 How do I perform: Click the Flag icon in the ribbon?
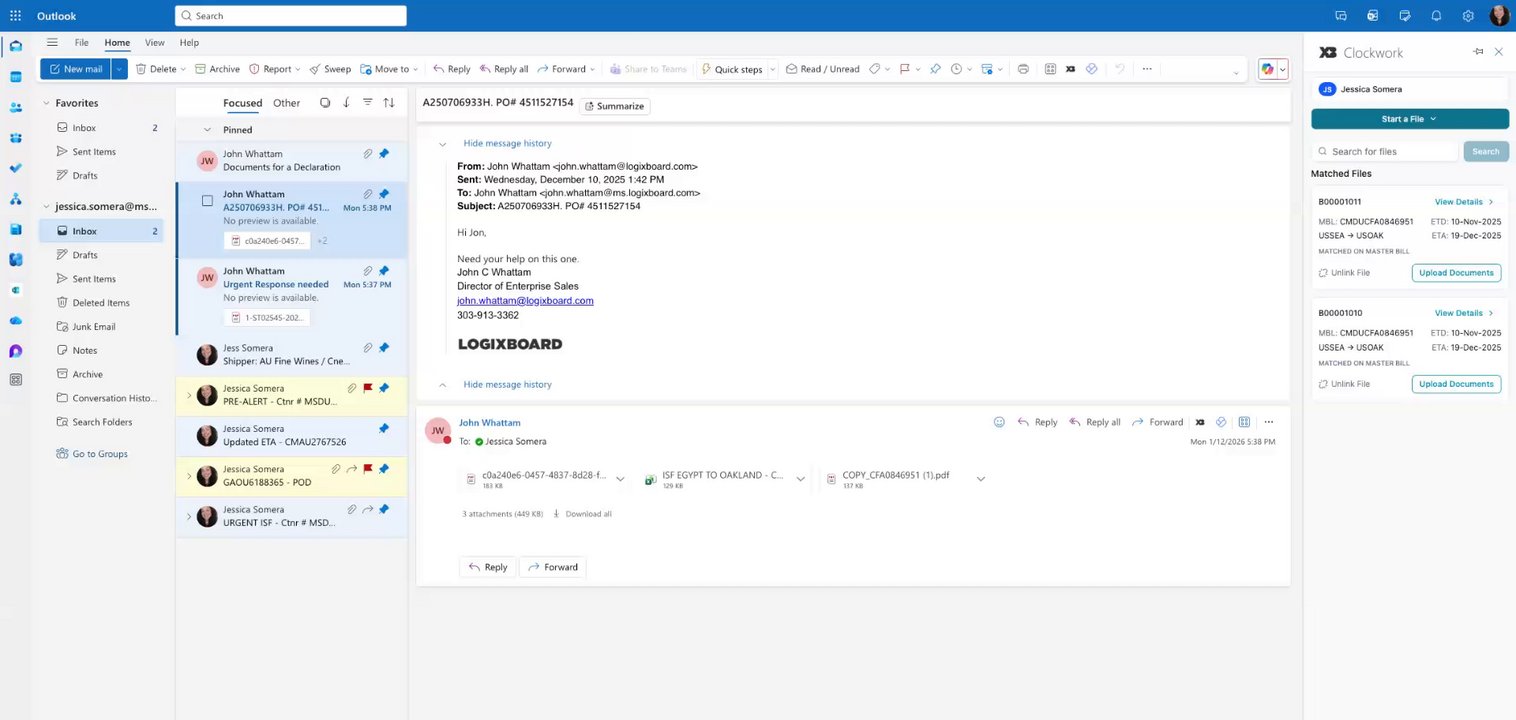pos(904,69)
